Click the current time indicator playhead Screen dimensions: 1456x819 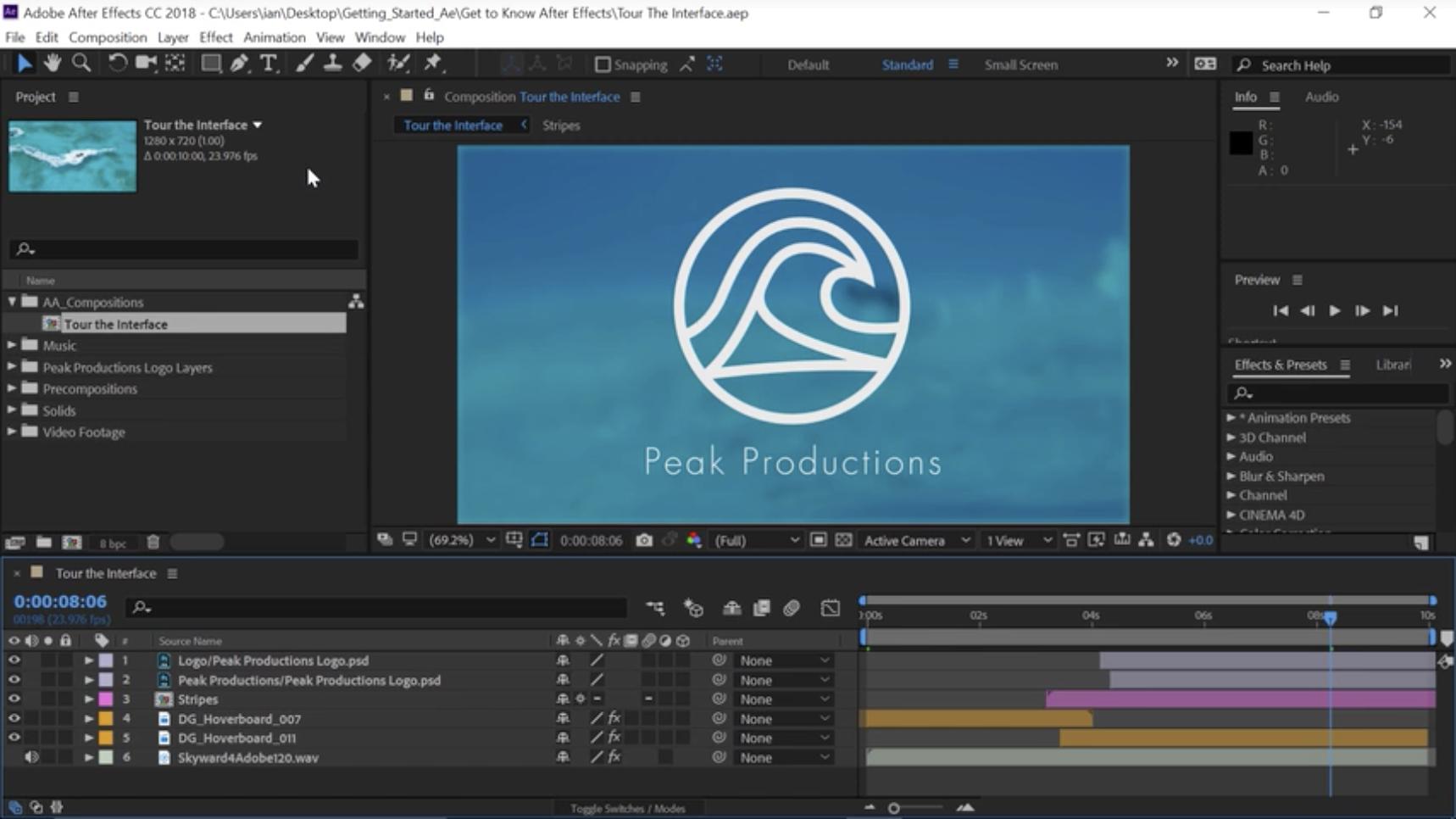[1330, 618]
